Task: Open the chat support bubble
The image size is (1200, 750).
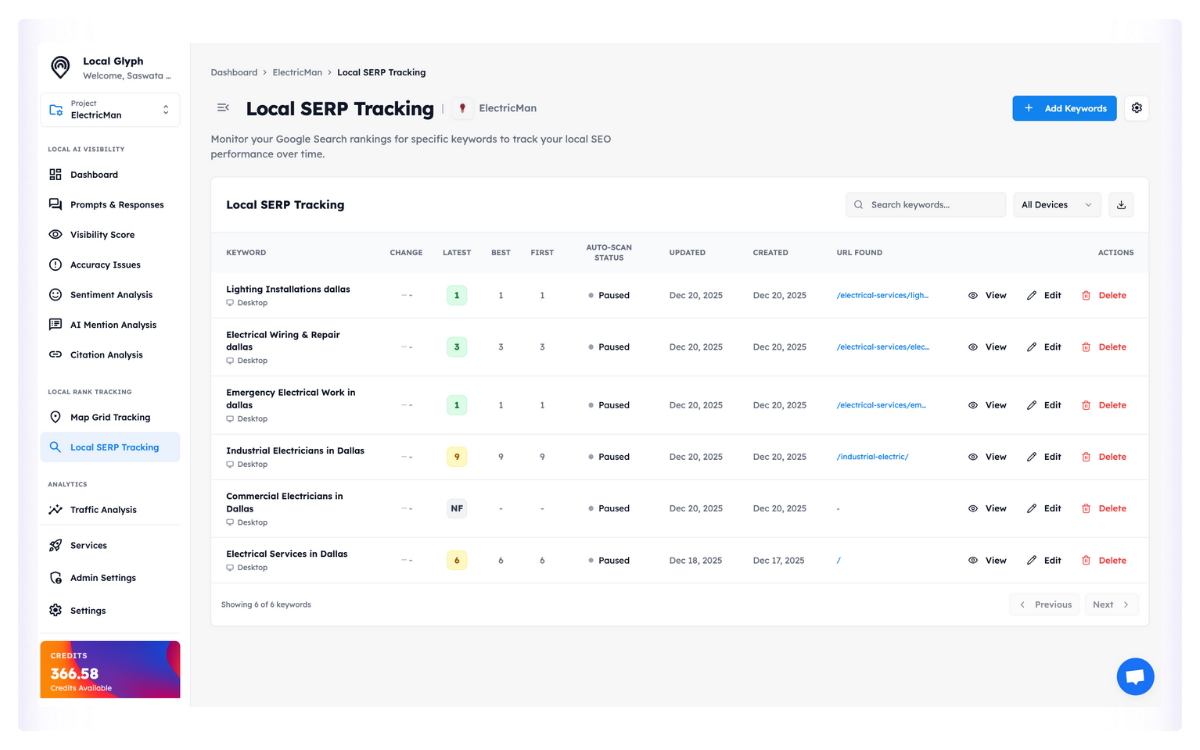Action: coord(1135,677)
